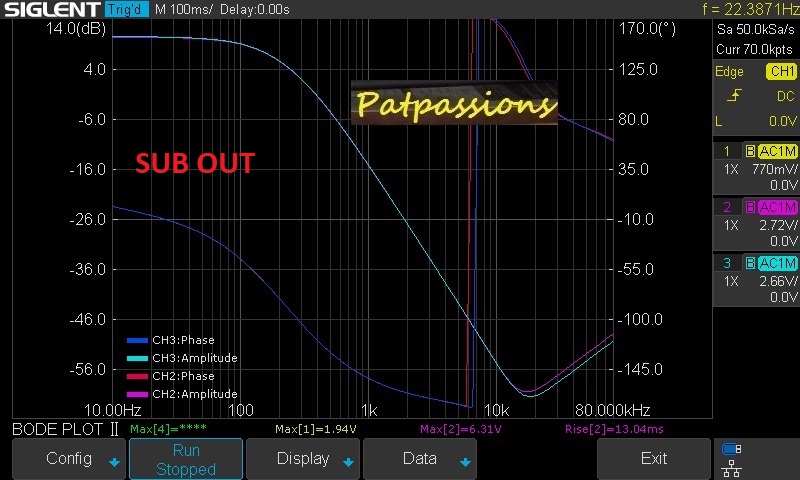This screenshot has width=800, height=480.
Task: Select the CH1 trigger source label
Action: coord(781,72)
